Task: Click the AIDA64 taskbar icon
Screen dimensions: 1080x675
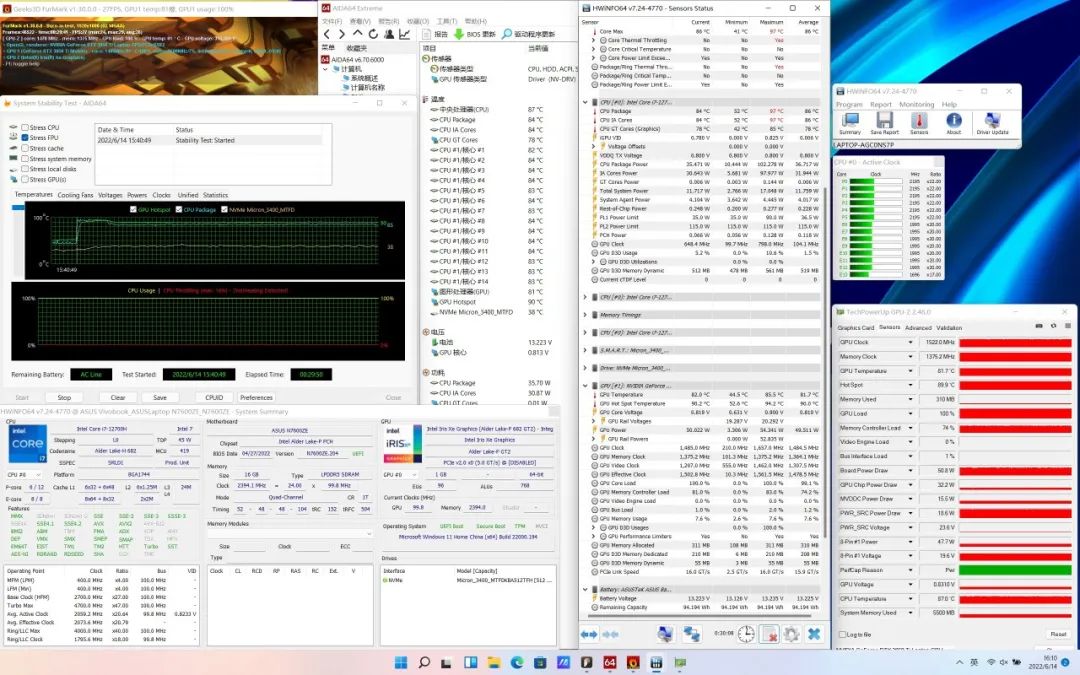Action: (609, 663)
